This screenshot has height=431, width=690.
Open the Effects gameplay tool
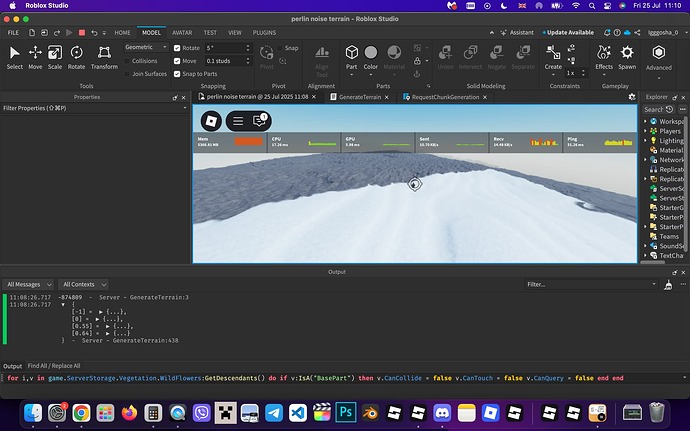pyautogui.click(x=604, y=57)
